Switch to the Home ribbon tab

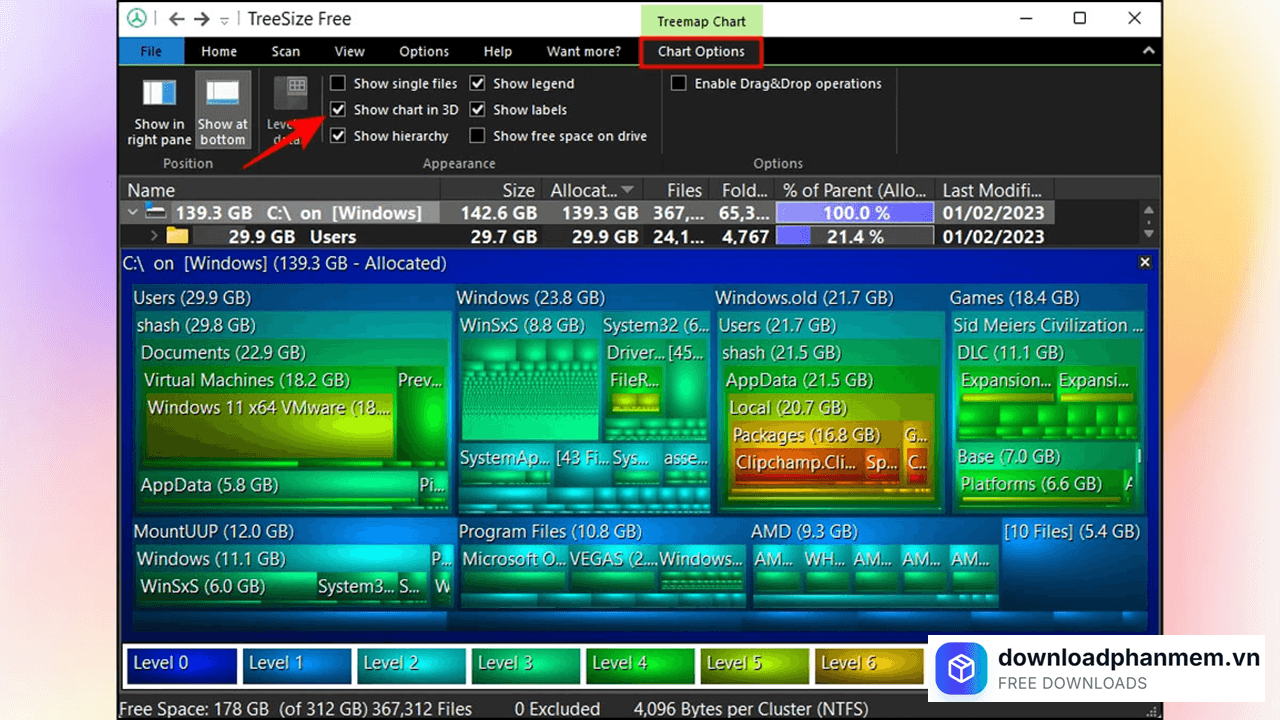pos(219,52)
